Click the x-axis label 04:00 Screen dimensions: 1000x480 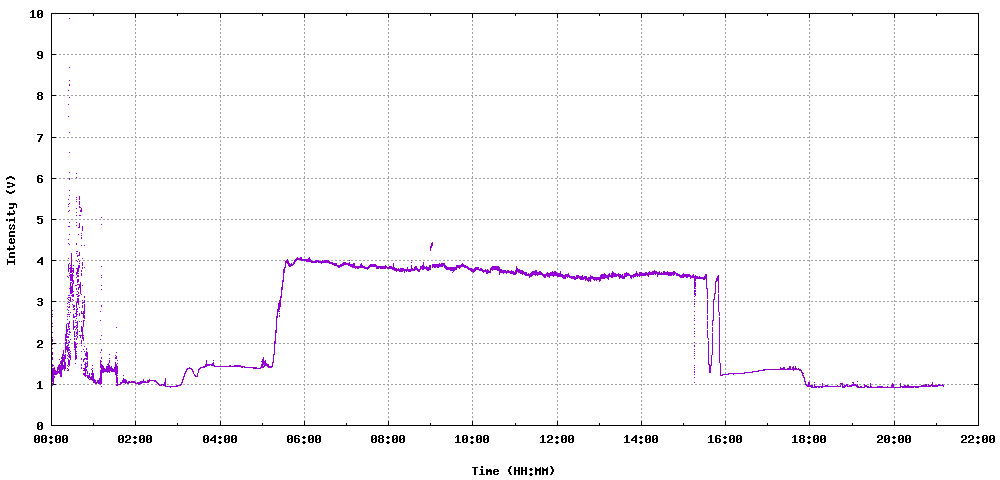(220, 439)
